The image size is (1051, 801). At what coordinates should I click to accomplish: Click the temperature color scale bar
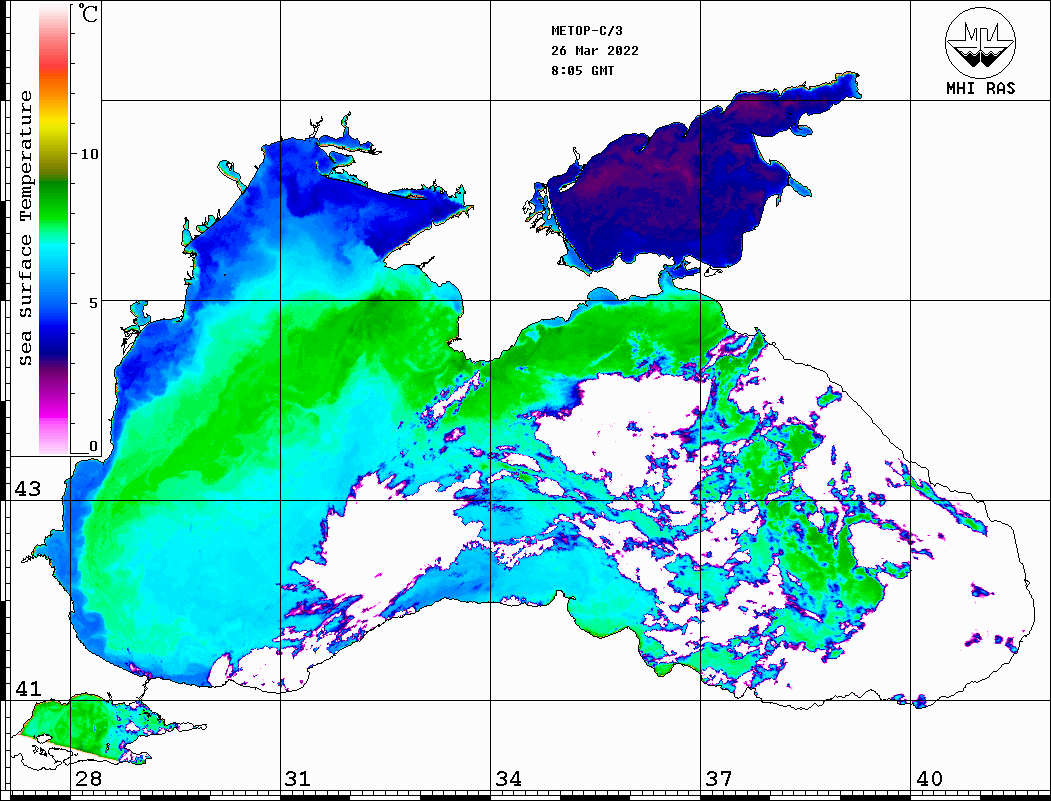(x=54, y=229)
